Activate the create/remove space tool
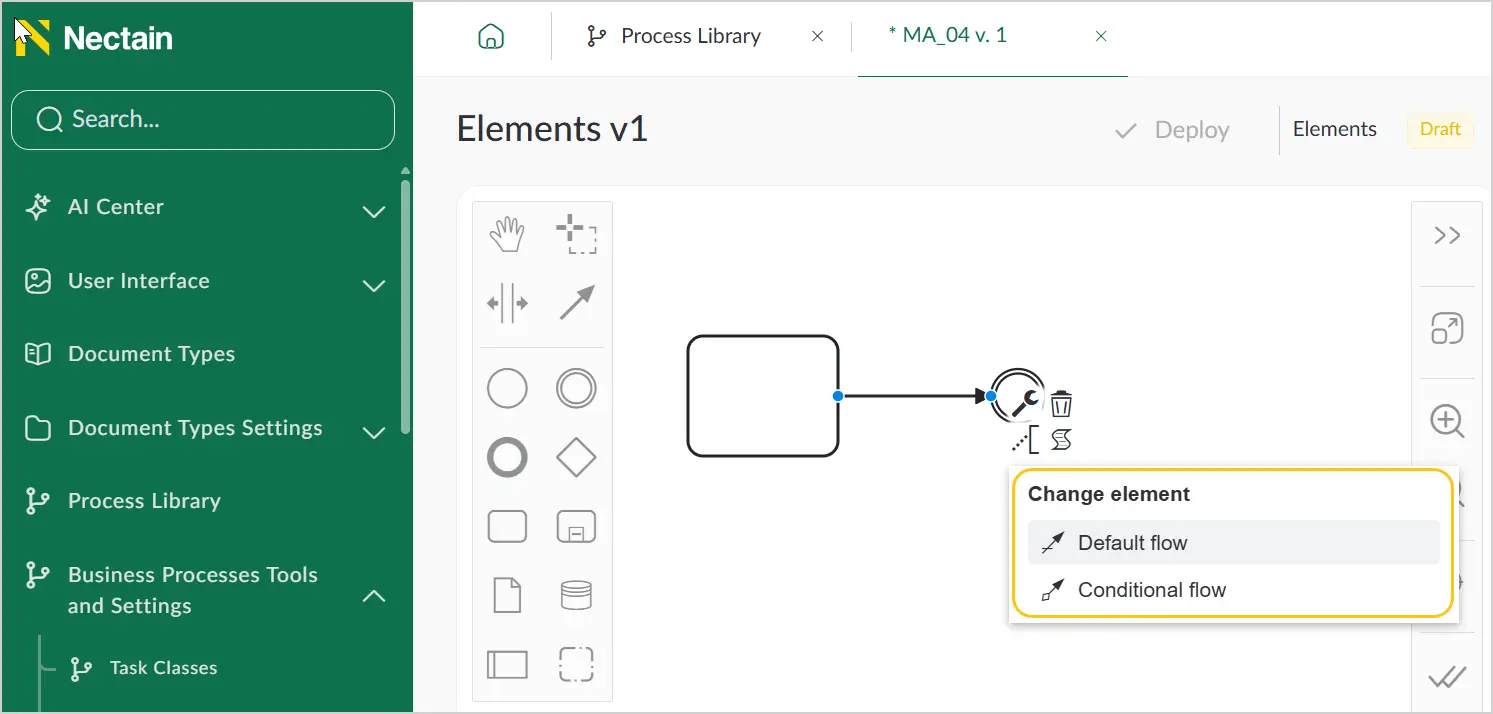Viewport: 1493px width, 714px height. (x=507, y=303)
